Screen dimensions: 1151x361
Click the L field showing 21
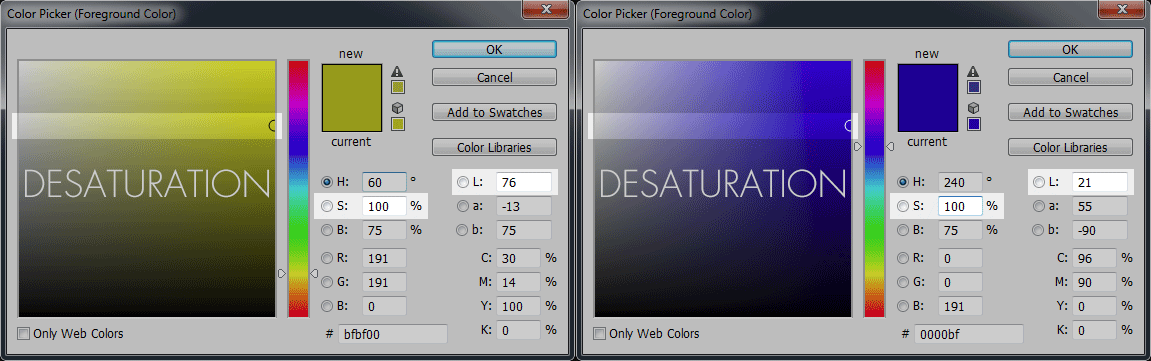(1099, 182)
